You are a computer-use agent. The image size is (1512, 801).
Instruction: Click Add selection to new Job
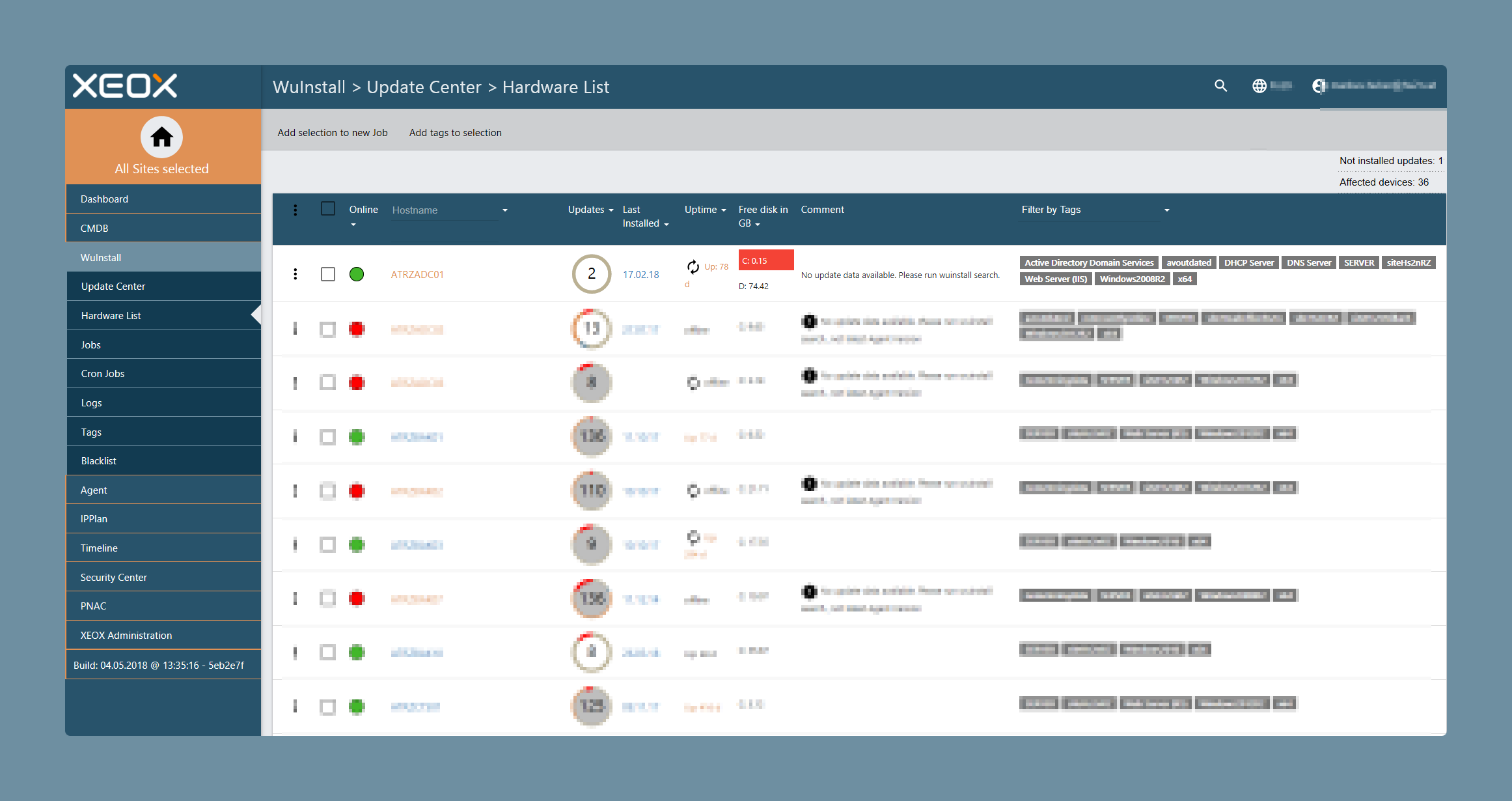click(x=333, y=133)
